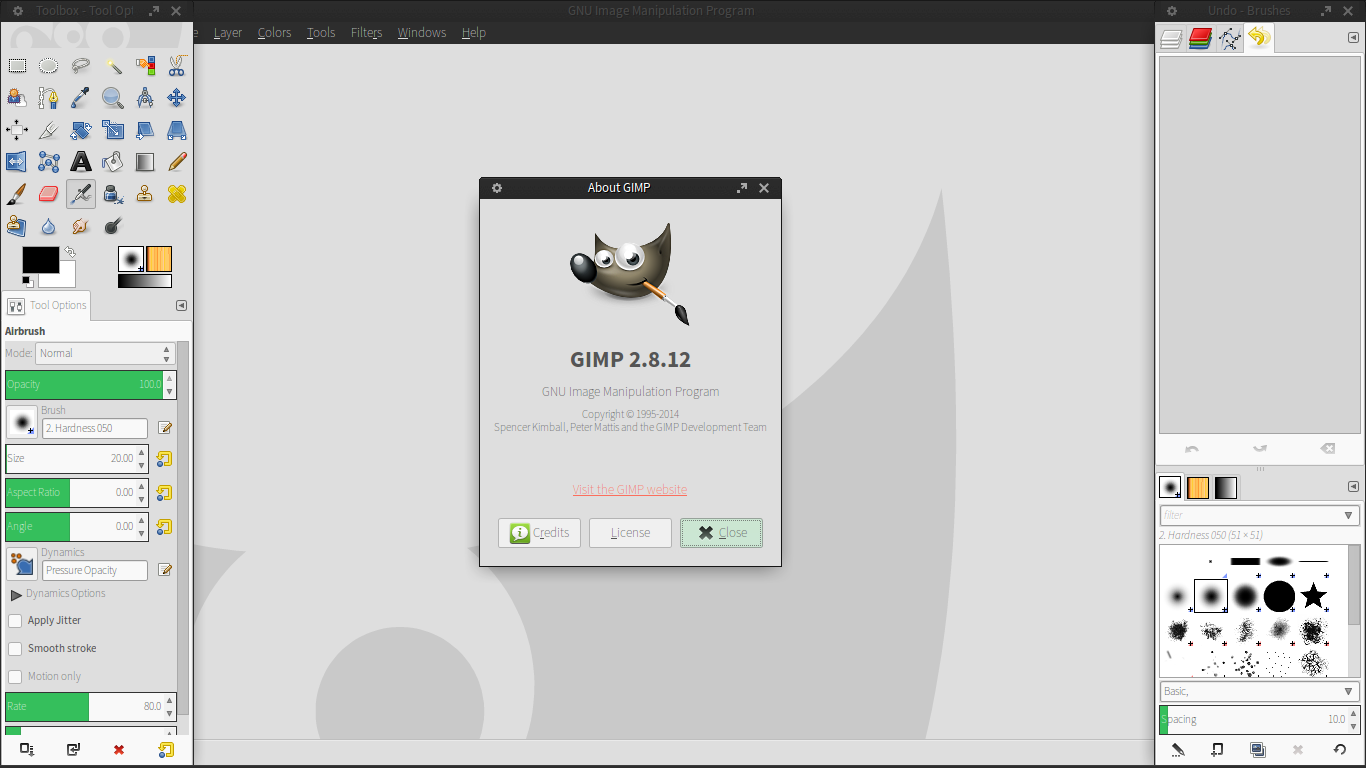Activate the Fuzzy Select magic wand
Screen dimensions: 1366x768
click(113, 66)
